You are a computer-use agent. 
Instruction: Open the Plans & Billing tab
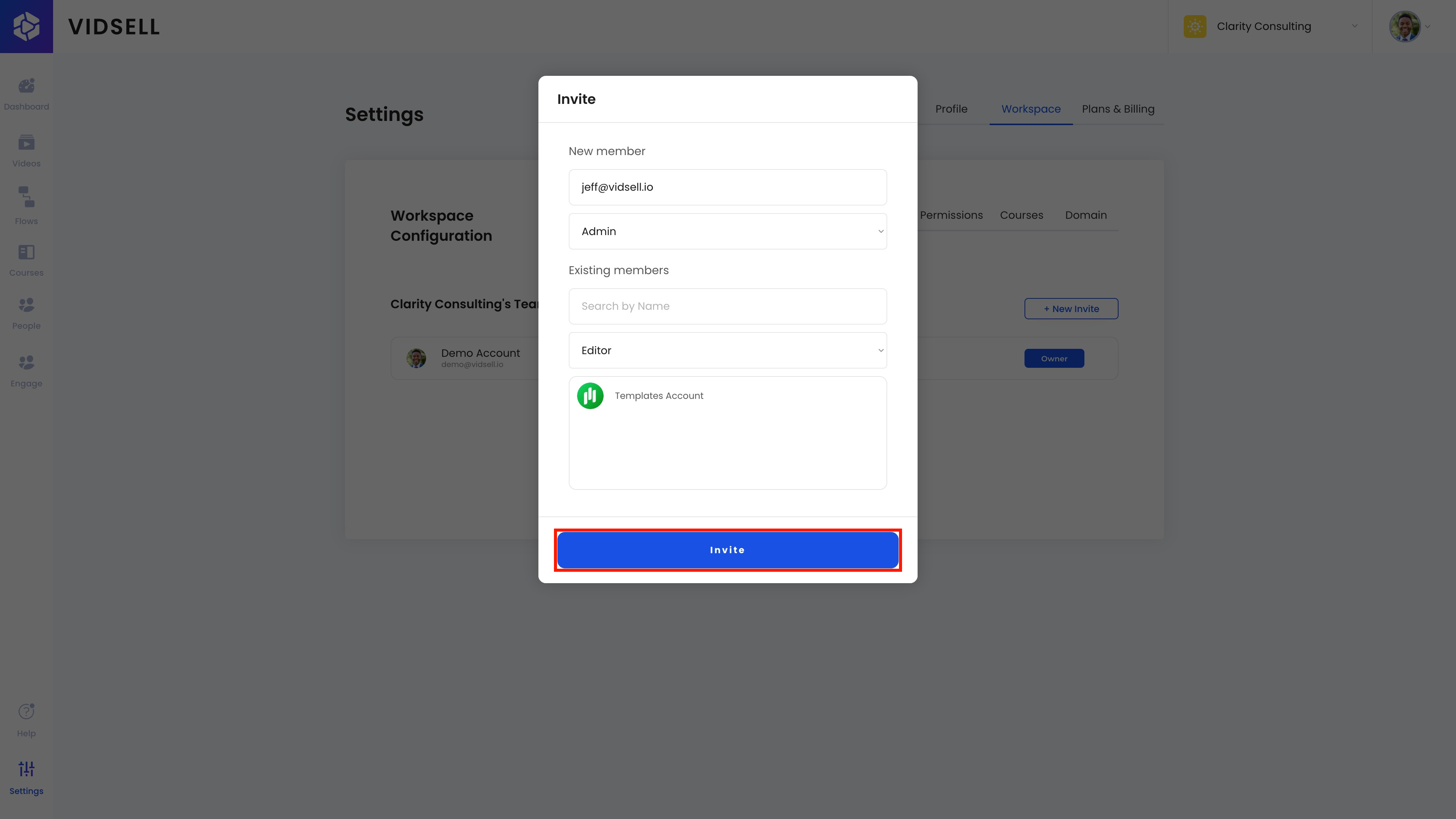(x=1118, y=109)
